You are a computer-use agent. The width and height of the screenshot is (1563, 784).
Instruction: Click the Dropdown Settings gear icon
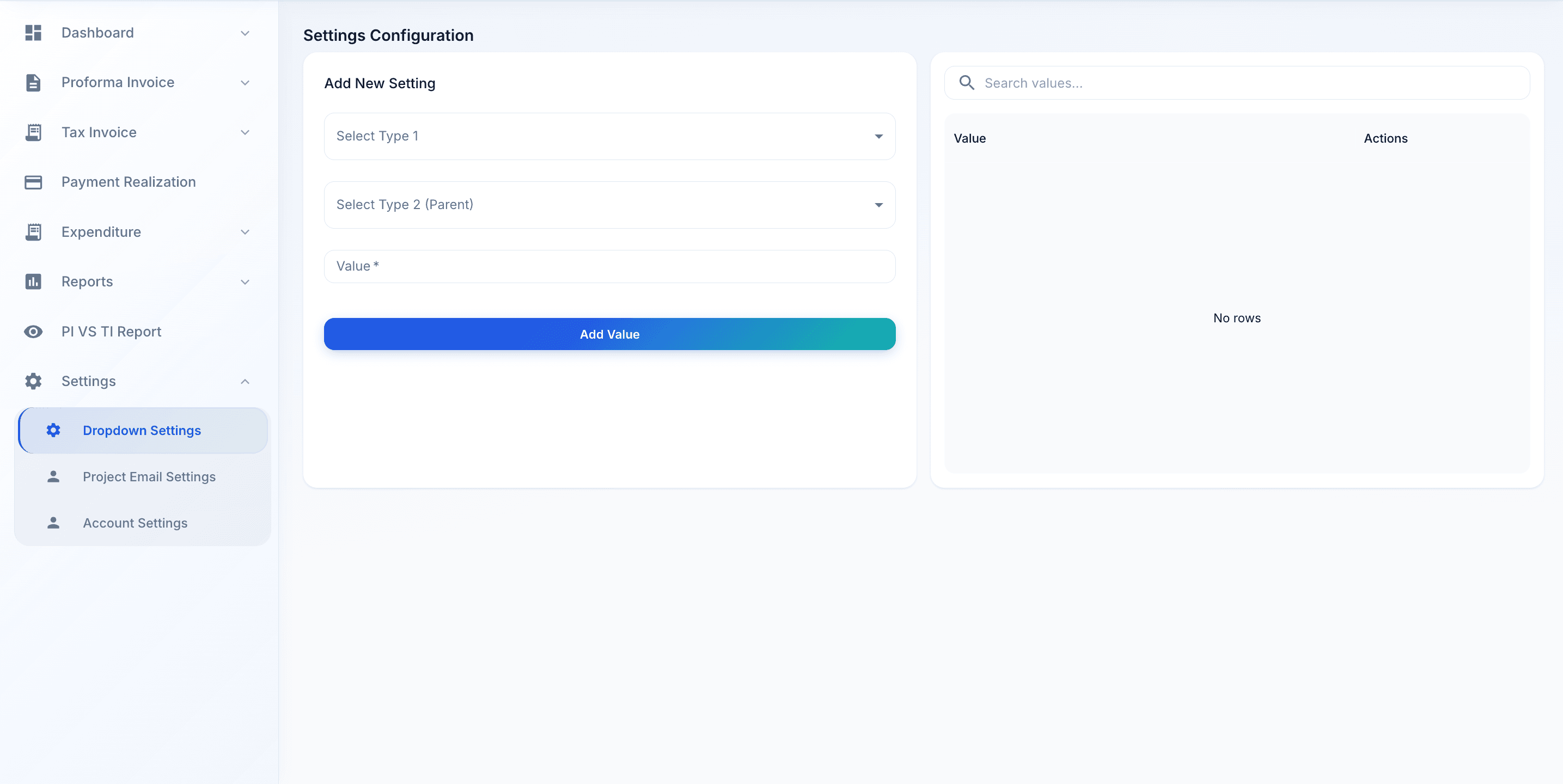[x=53, y=430]
